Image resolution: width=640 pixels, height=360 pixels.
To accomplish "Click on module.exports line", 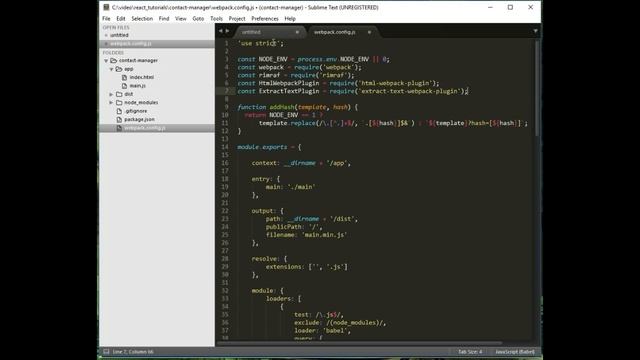I will coord(269,147).
